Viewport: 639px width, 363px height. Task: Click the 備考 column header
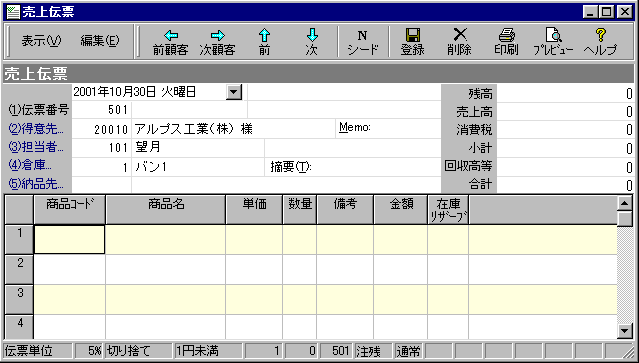[x=345, y=209]
